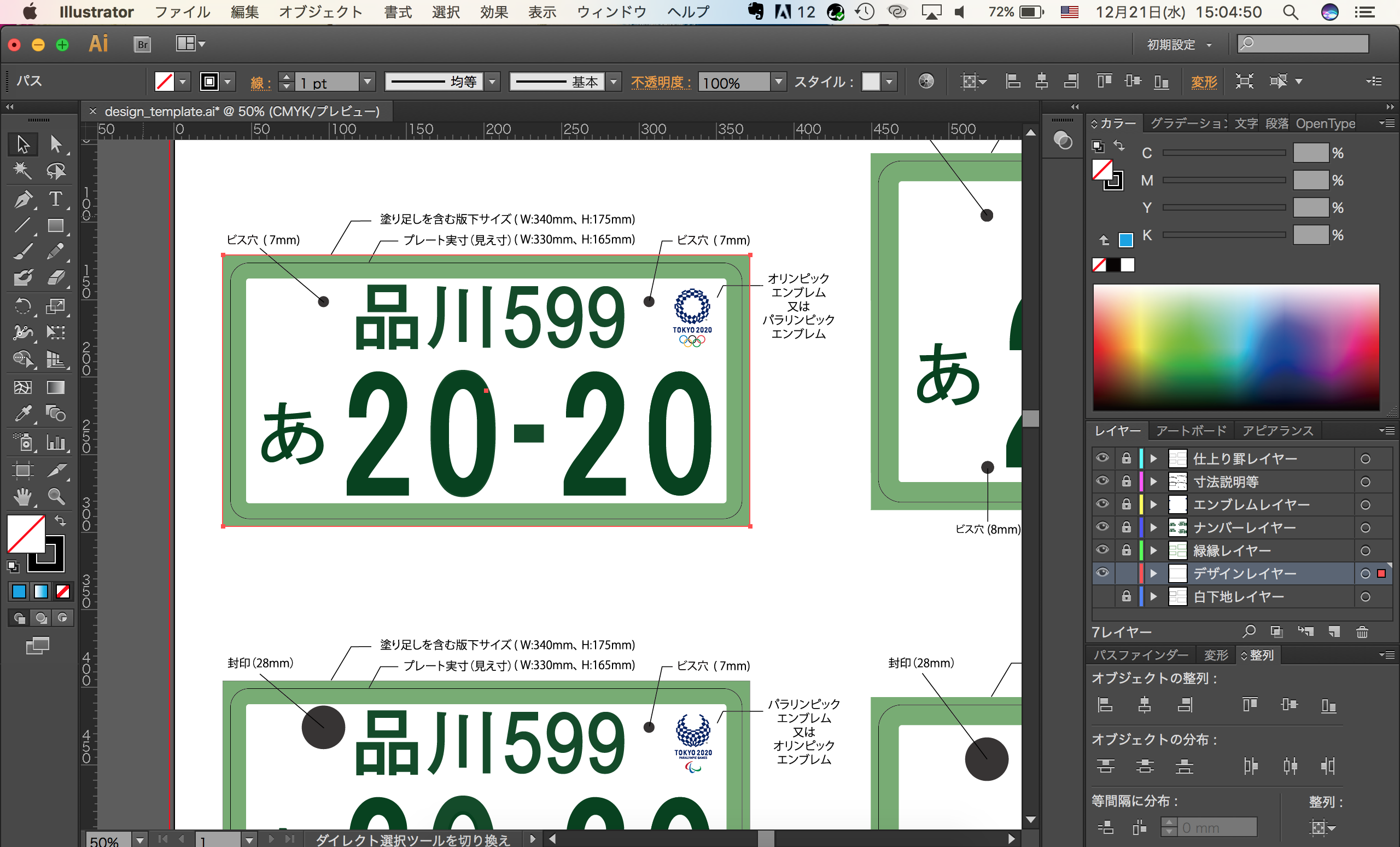Unlock the ナンバーレイヤー layer
Screen dimensions: 1400x847
pos(1126,527)
